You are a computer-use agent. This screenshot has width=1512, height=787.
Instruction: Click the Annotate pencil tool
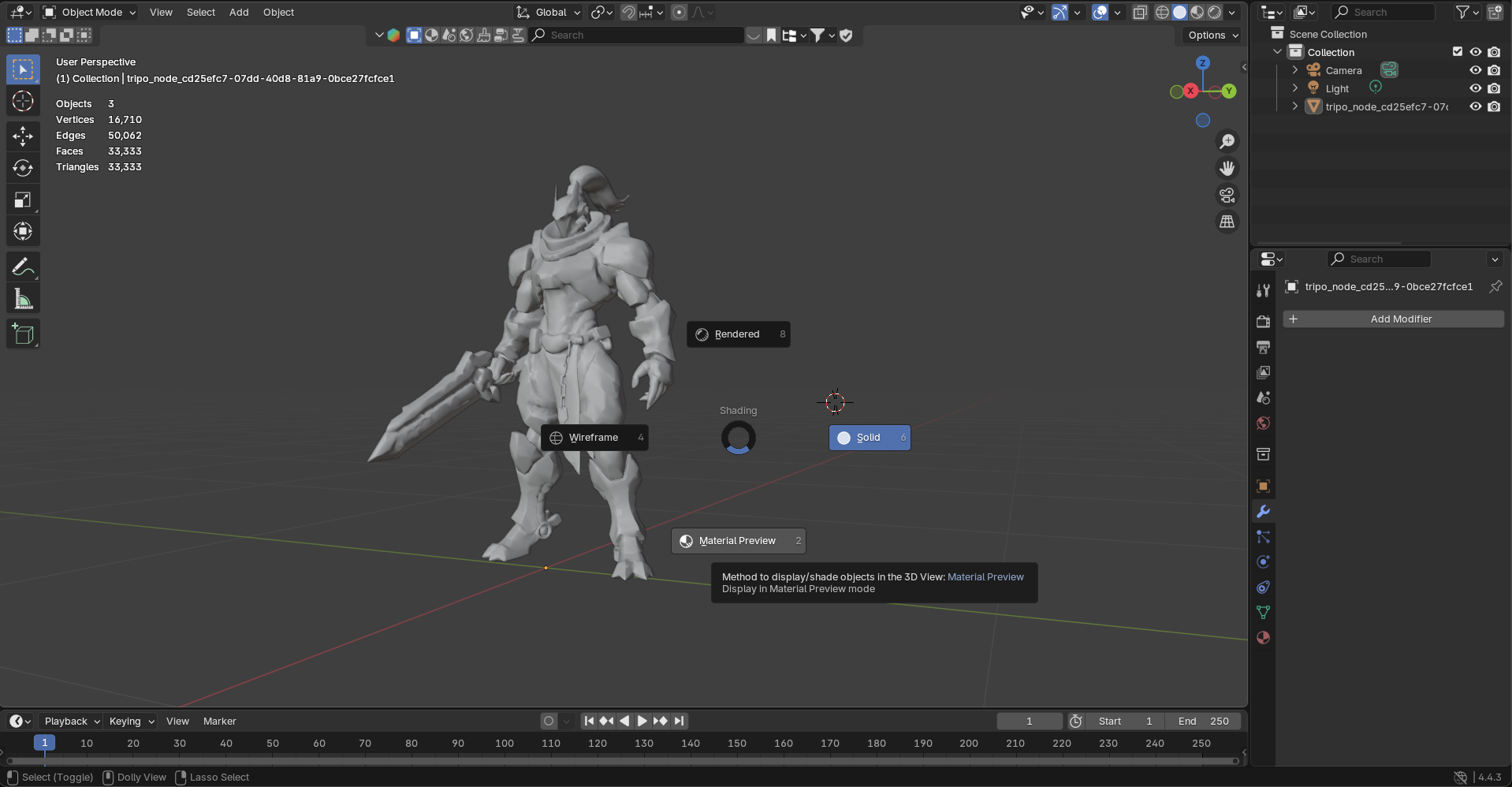point(23,267)
